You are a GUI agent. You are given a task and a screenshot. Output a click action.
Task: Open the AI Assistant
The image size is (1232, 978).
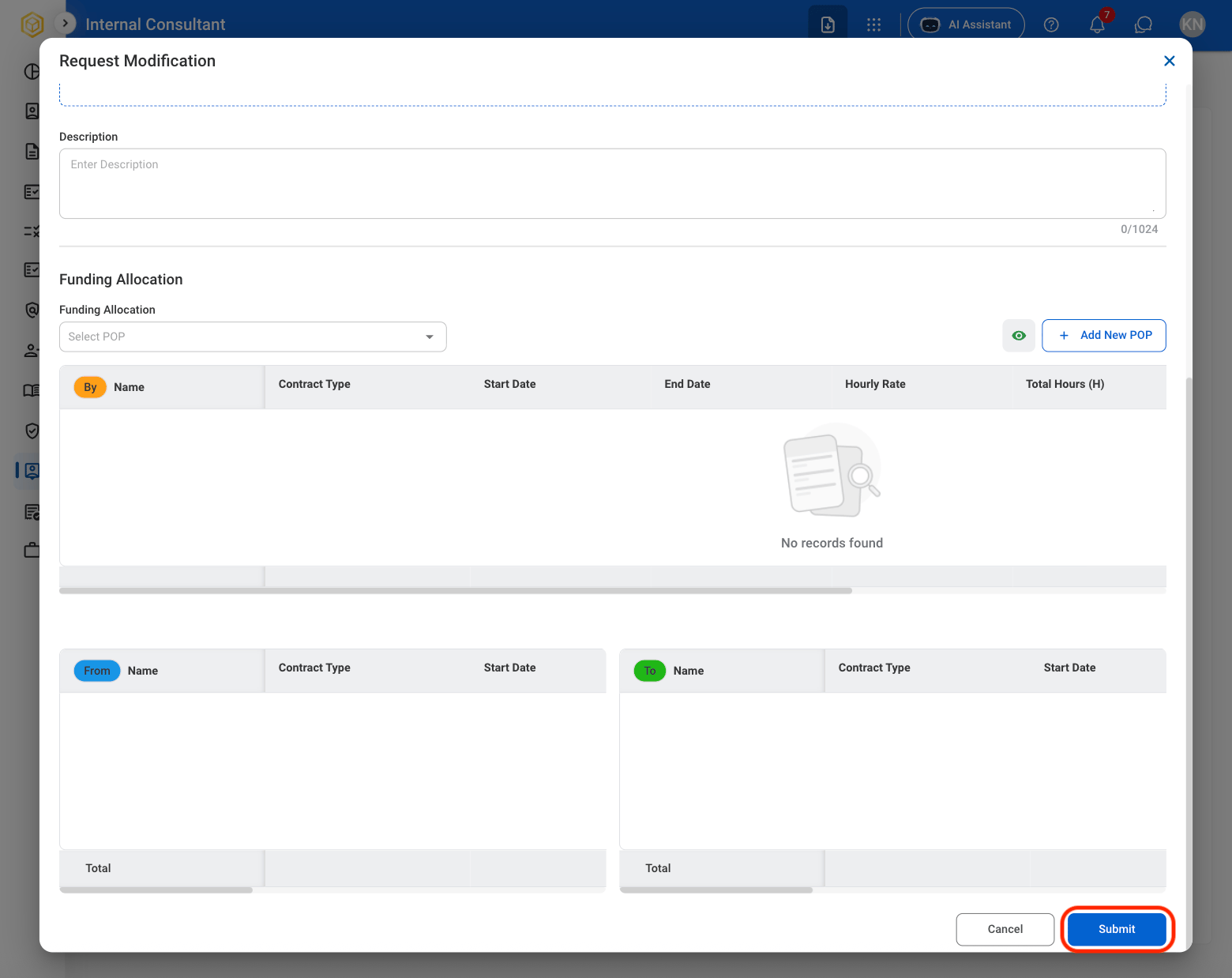pyautogui.click(x=966, y=24)
